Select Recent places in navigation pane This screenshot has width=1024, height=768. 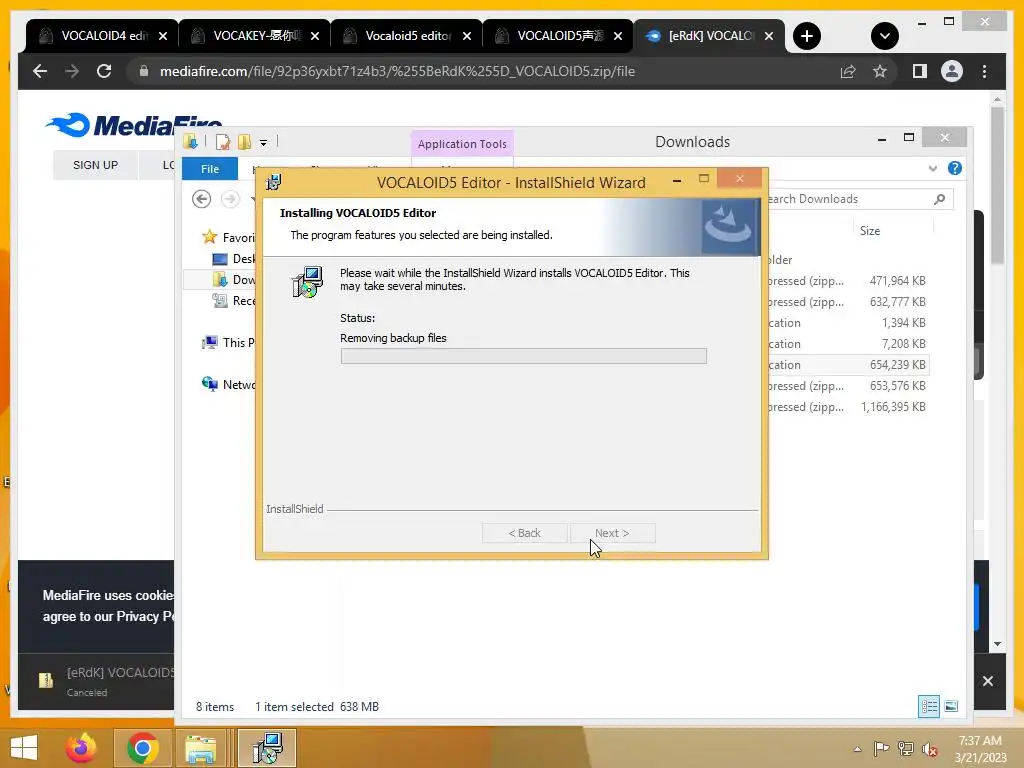[234, 300]
